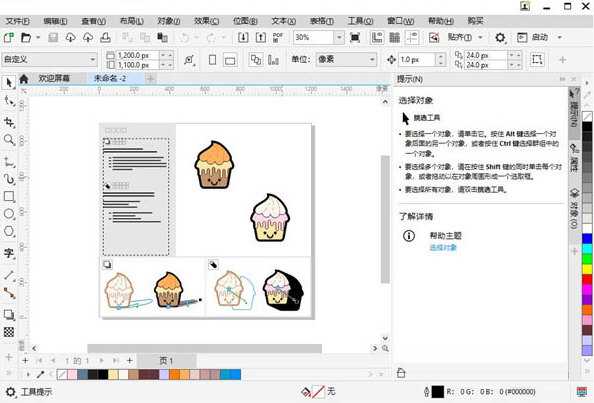Click the Paste icon

(x=163, y=37)
